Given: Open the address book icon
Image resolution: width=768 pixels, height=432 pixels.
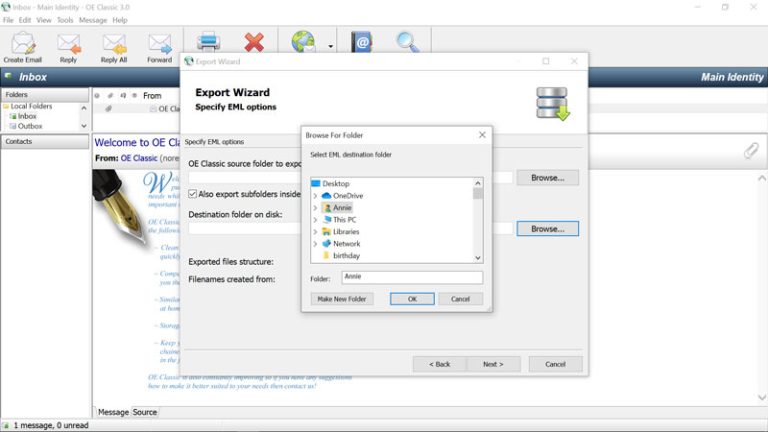Looking at the screenshot, I should pyautogui.click(x=361, y=42).
